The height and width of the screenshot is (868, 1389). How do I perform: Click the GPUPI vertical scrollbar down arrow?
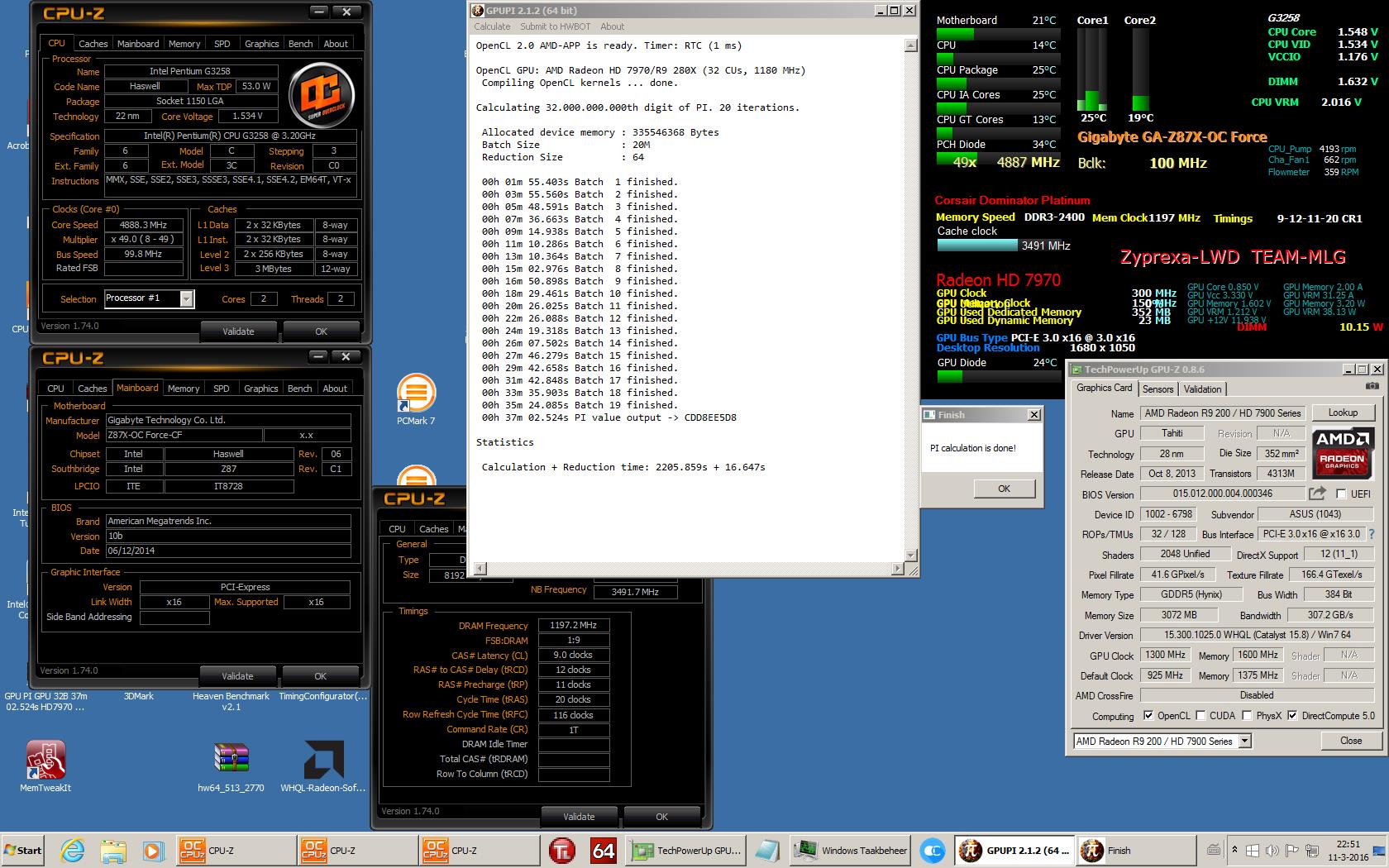pyautogui.click(x=911, y=556)
